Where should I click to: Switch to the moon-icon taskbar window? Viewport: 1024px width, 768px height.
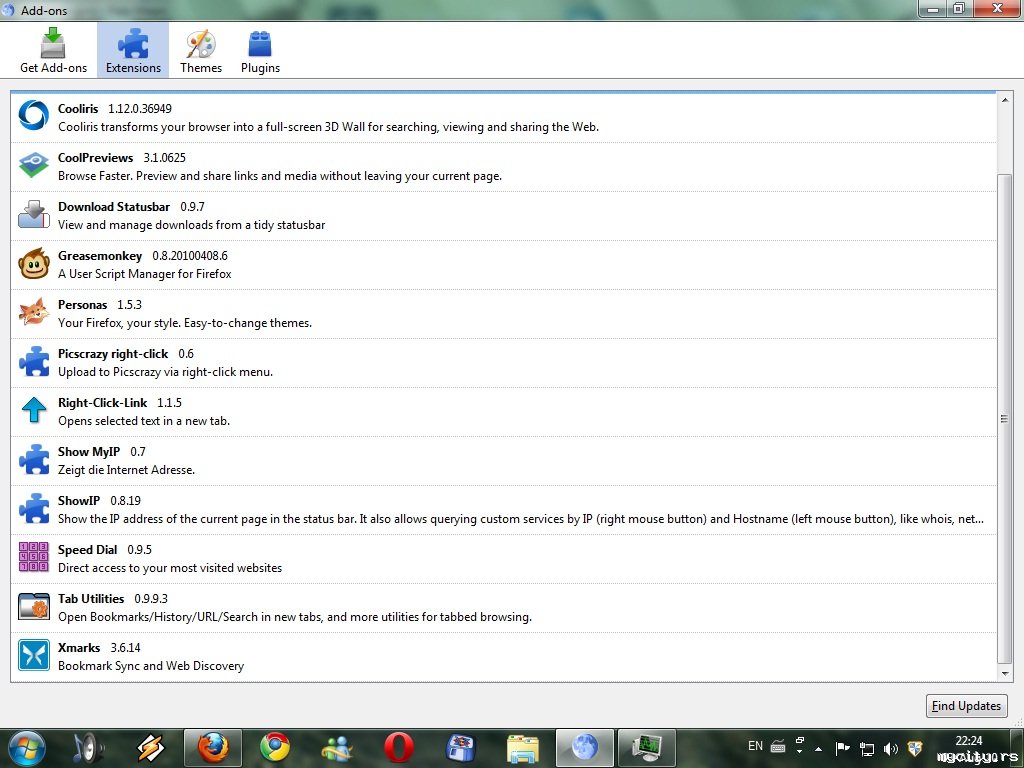tap(584, 748)
